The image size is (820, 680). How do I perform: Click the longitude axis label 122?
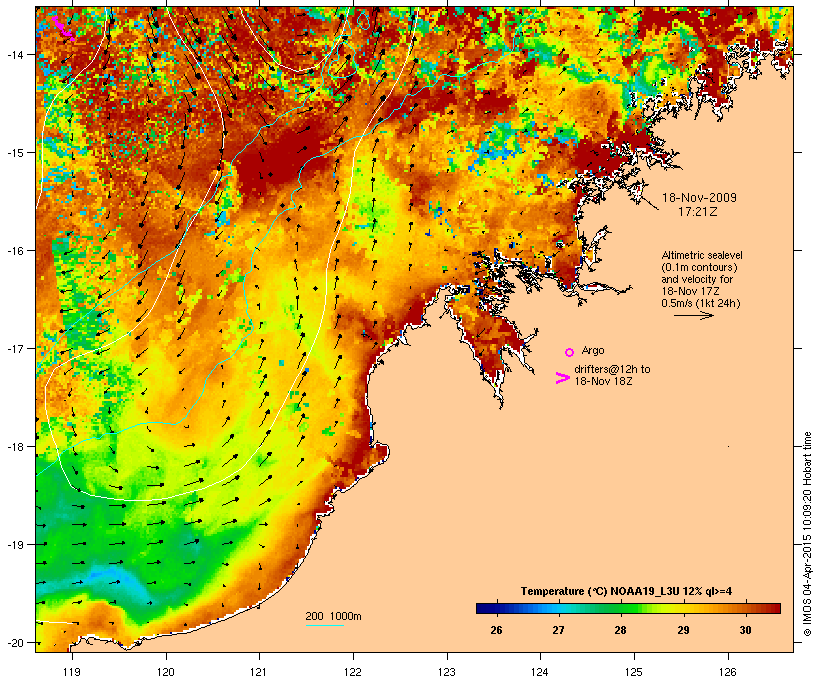pos(353,672)
